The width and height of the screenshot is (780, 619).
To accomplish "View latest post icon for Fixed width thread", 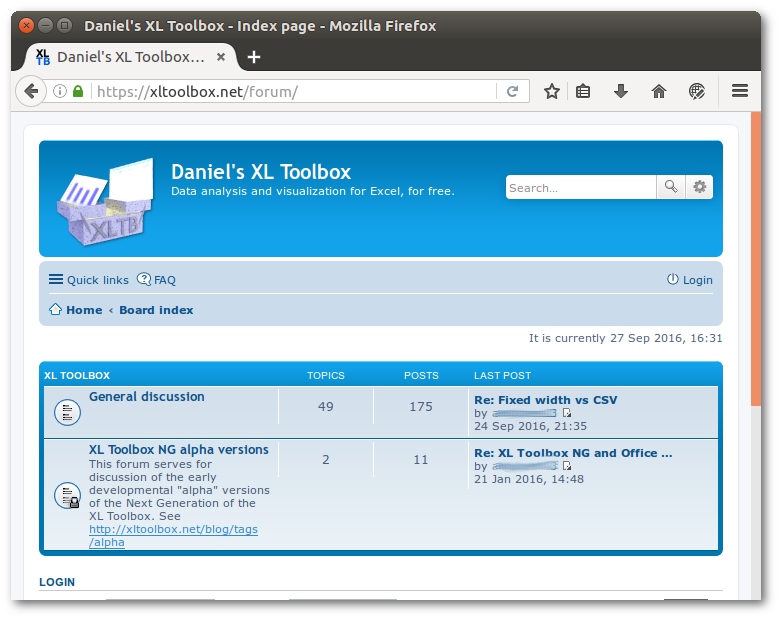I will pyautogui.click(x=567, y=413).
